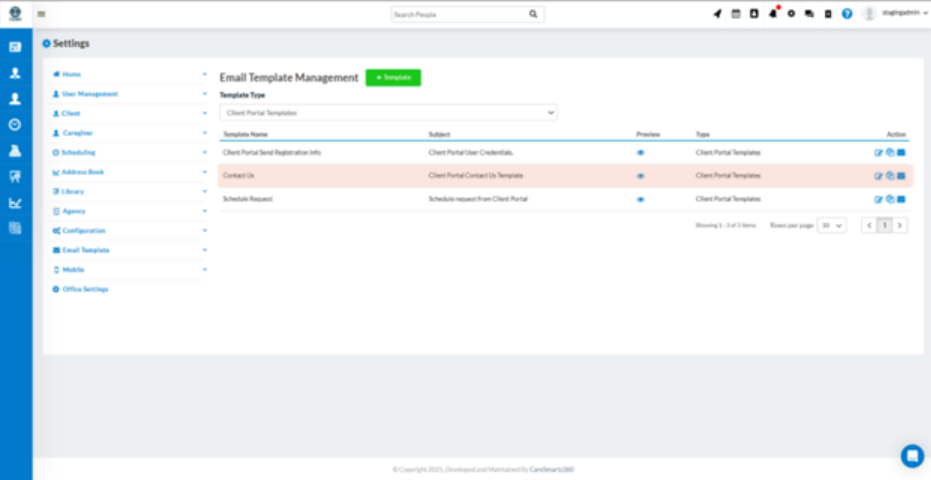Click the Search People input field
931x480 pixels.
[458, 14]
